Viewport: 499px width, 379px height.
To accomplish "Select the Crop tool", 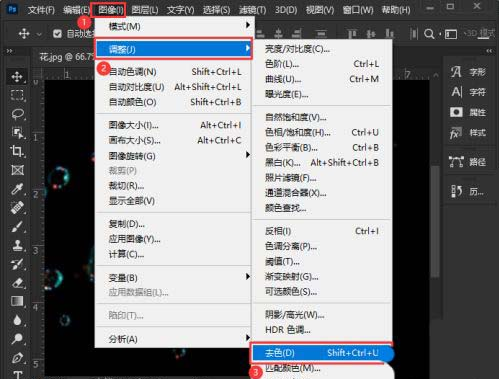I will pyautogui.click(x=17, y=151).
